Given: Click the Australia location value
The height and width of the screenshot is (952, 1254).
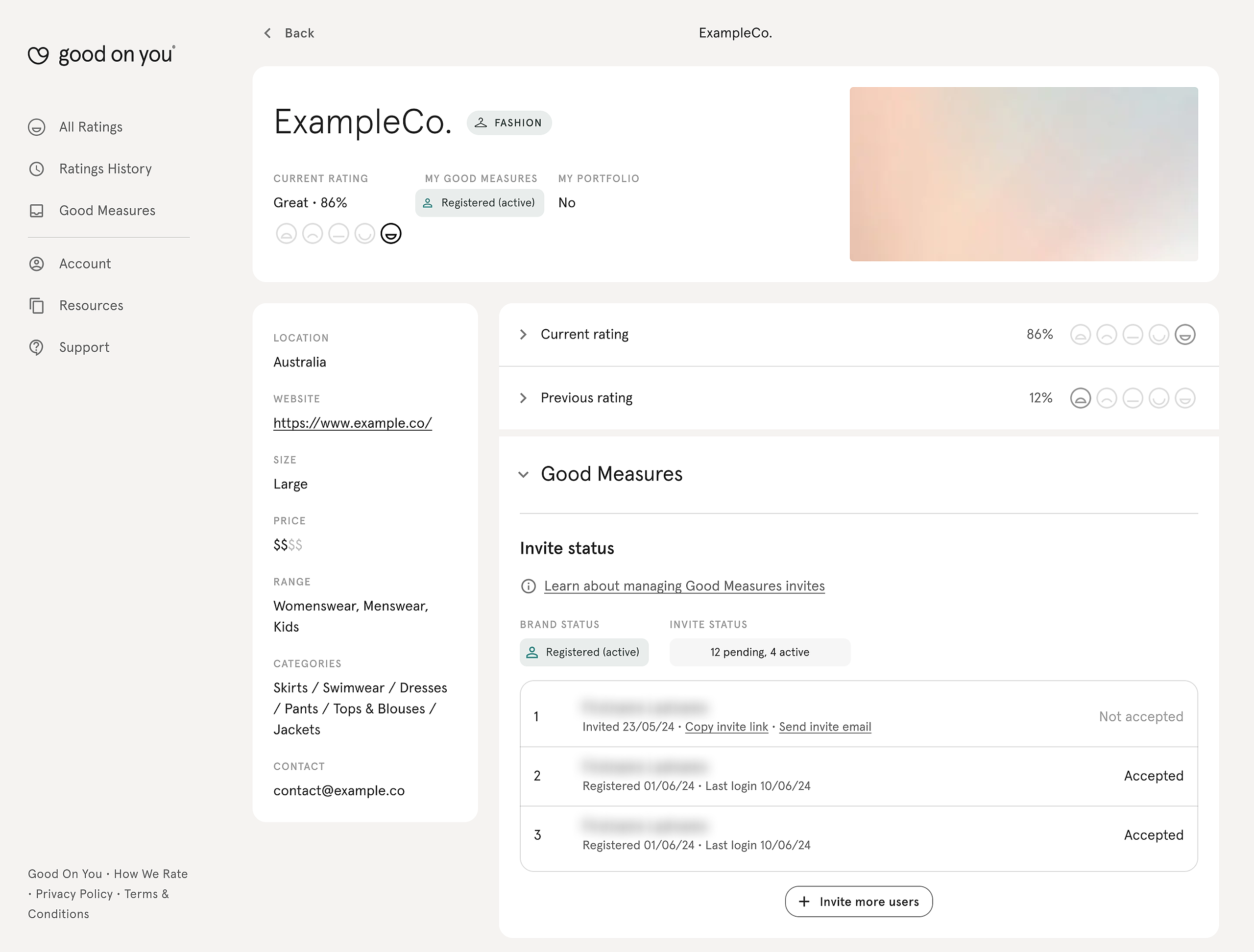Looking at the screenshot, I should tap(299, 362).
